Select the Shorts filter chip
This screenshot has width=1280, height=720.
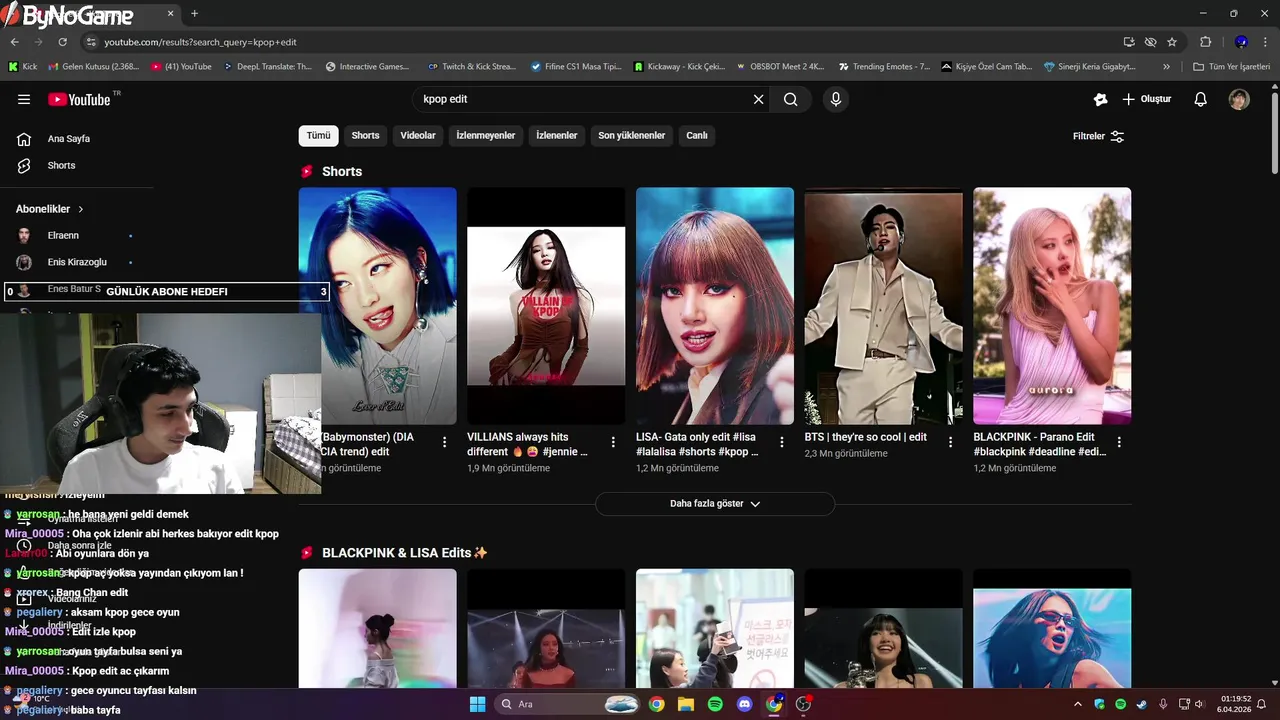coord(365,136)
